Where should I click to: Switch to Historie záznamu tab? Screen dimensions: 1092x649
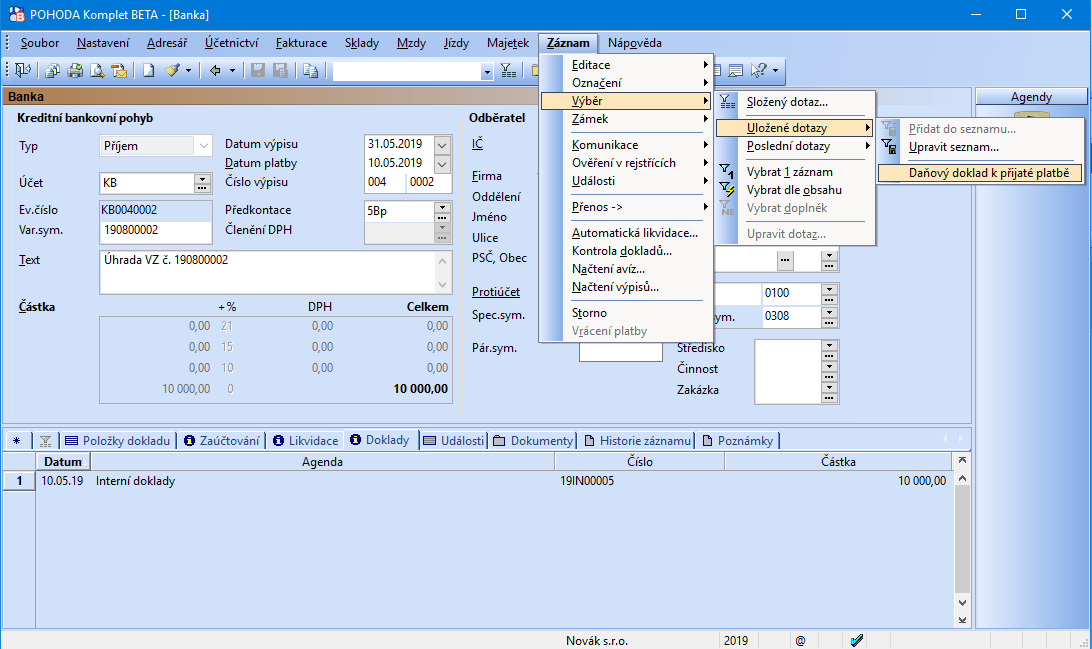(x=637, y=441)
